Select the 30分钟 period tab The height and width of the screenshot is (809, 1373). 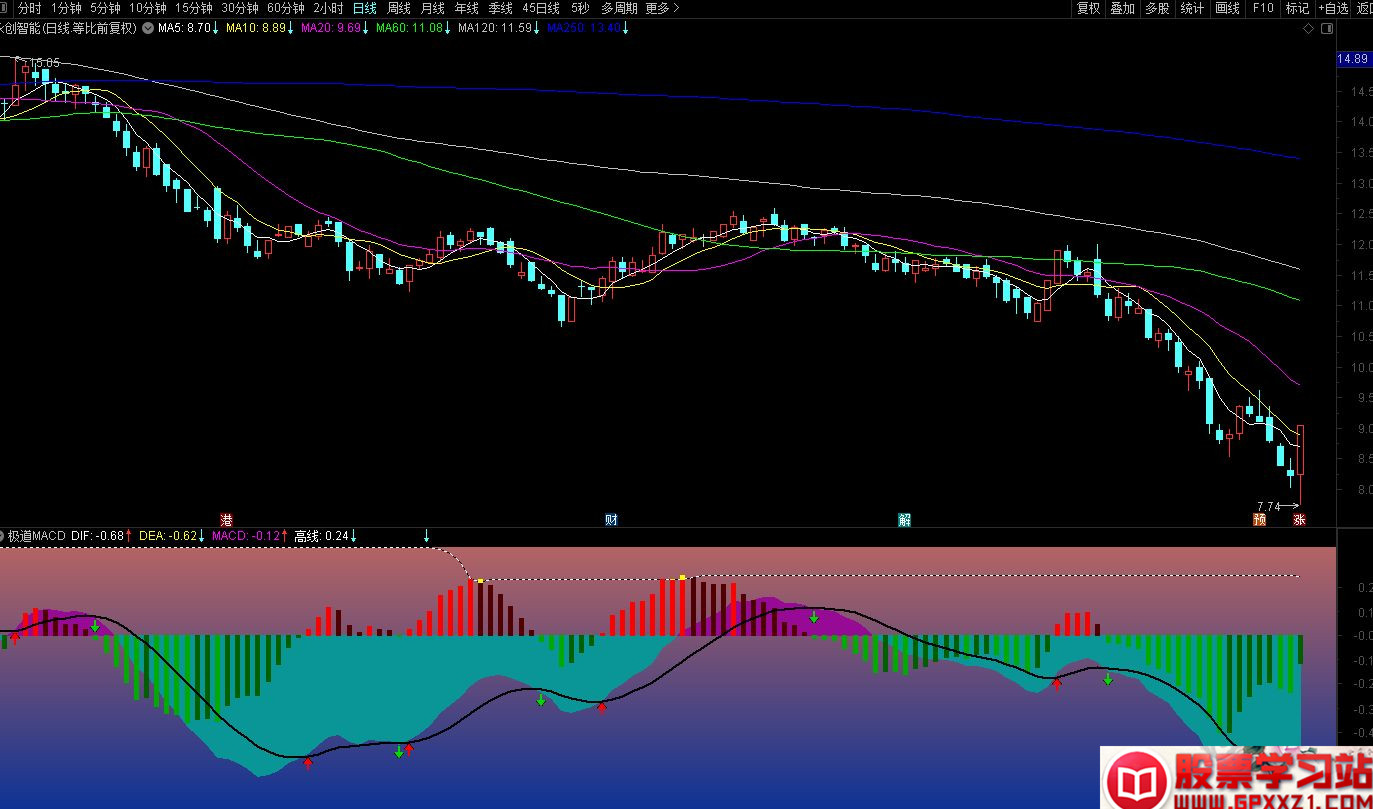(x=239, y=8)
